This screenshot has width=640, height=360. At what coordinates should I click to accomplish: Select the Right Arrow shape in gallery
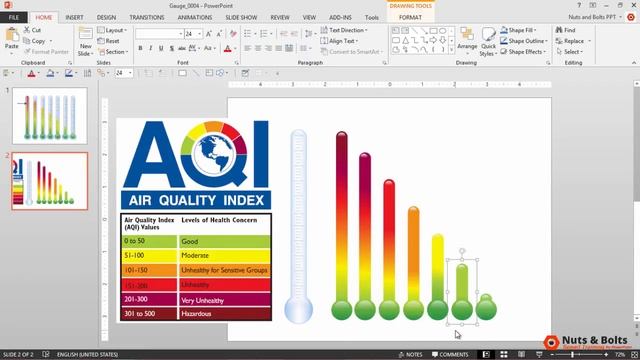[x=433, y=40]
